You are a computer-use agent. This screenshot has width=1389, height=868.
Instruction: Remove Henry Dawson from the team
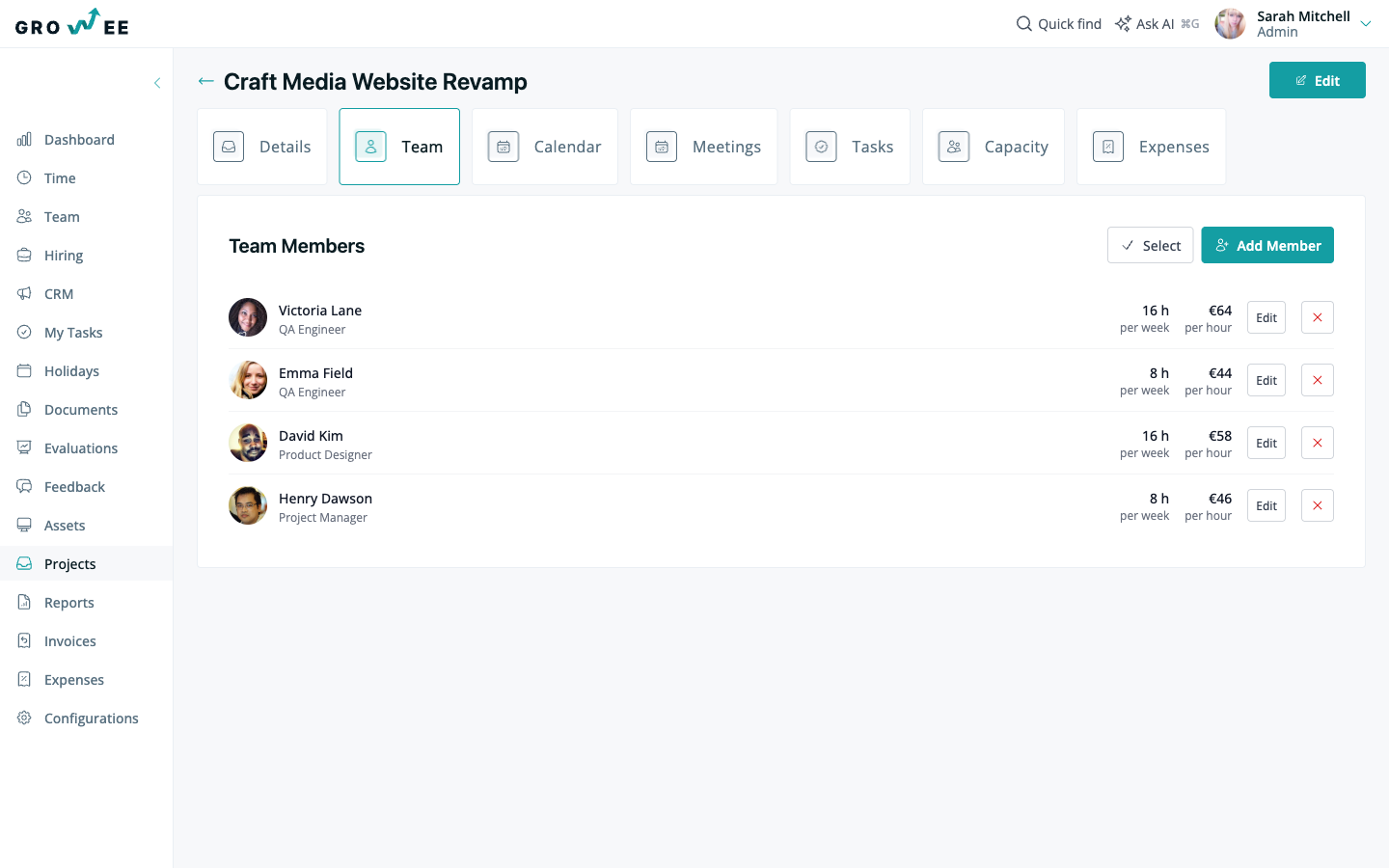(x=1318, y=505)
